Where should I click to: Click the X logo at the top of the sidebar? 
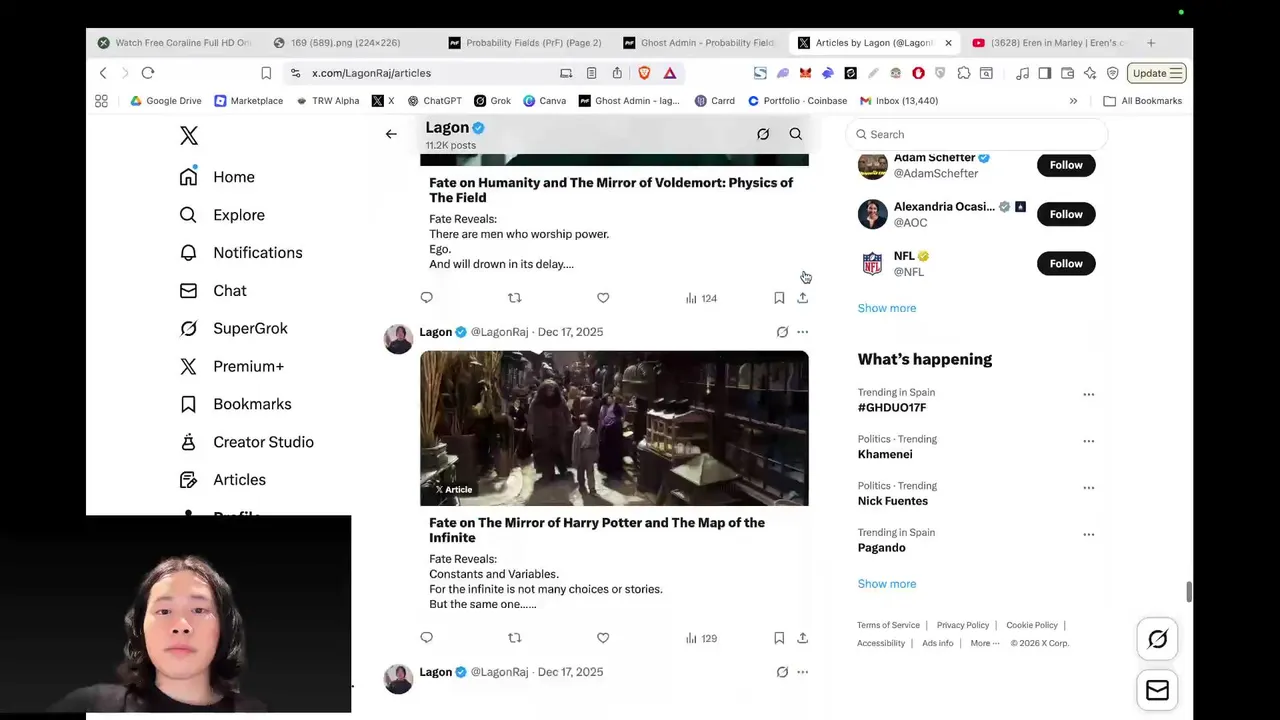click(x=189, y=135)
